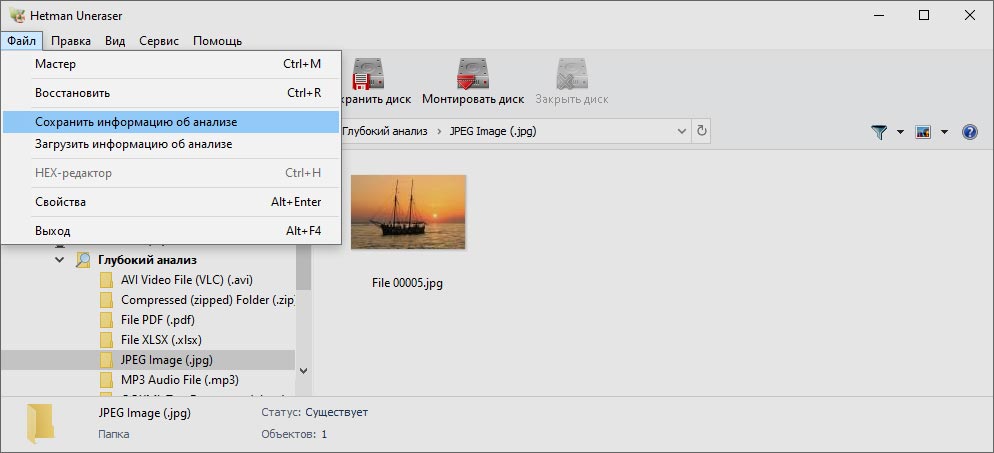Select the sailing ship thumbnail
The width and height of the screenshot is (994, 453).
click(x=408, y=212)
